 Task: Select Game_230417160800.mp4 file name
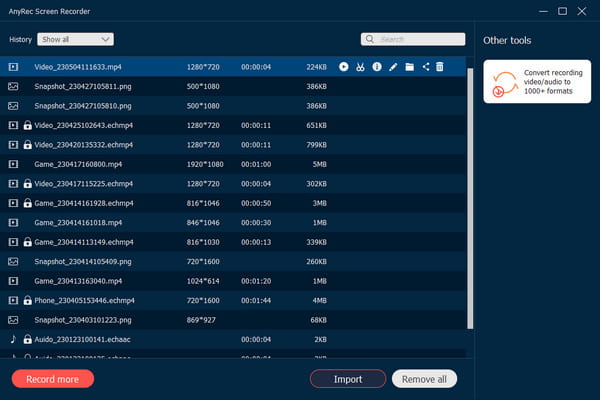(x=78, y=164)
